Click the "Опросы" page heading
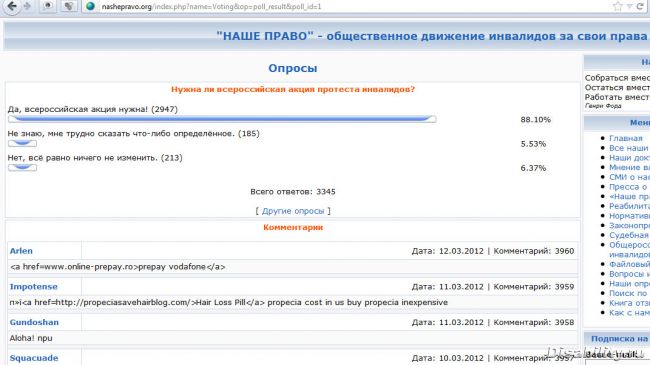Image resolution: width=650 pixels, height=365 pixels. tap(293, 68)
